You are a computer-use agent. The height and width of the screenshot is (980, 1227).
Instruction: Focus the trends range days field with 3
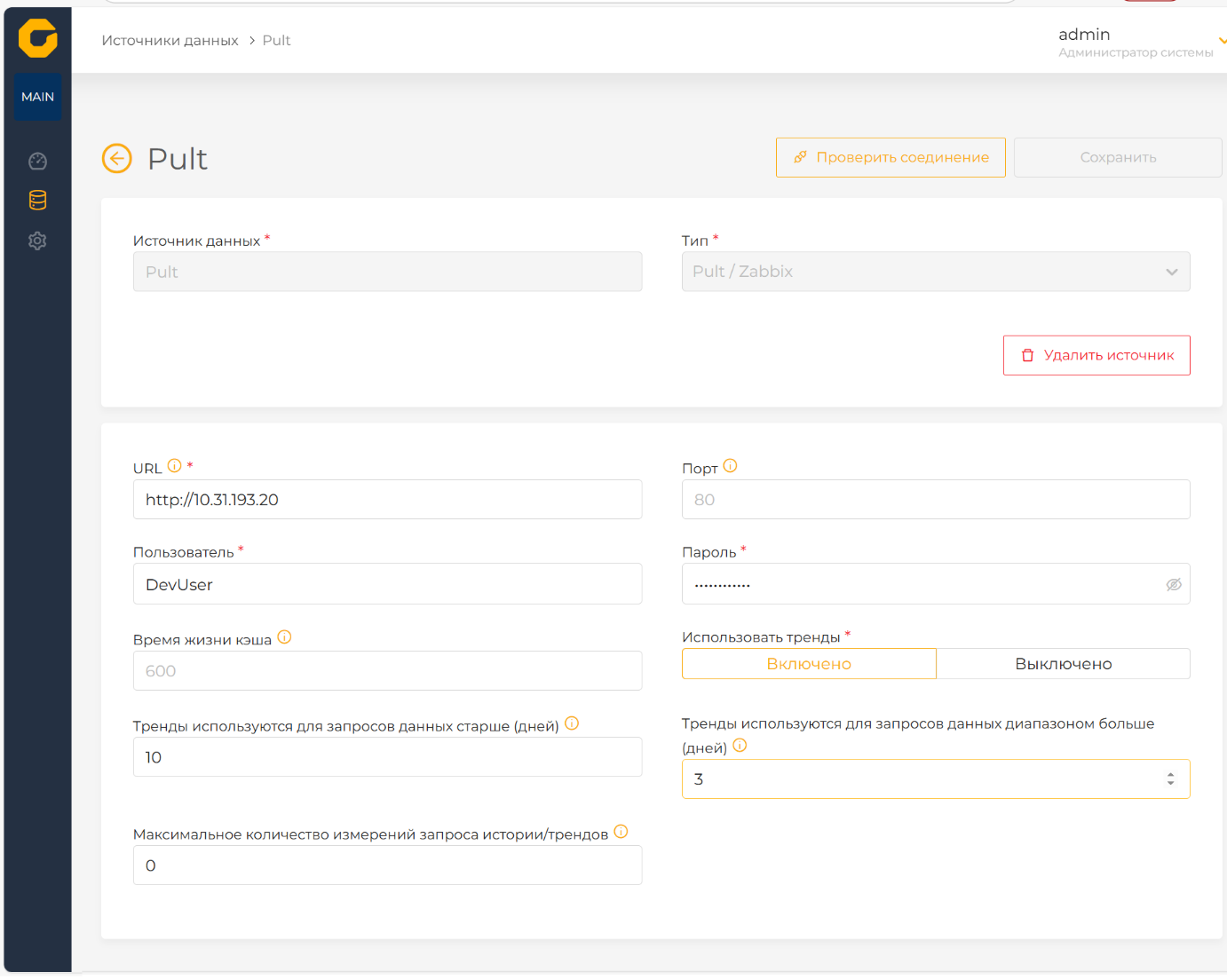coord(936,778)
